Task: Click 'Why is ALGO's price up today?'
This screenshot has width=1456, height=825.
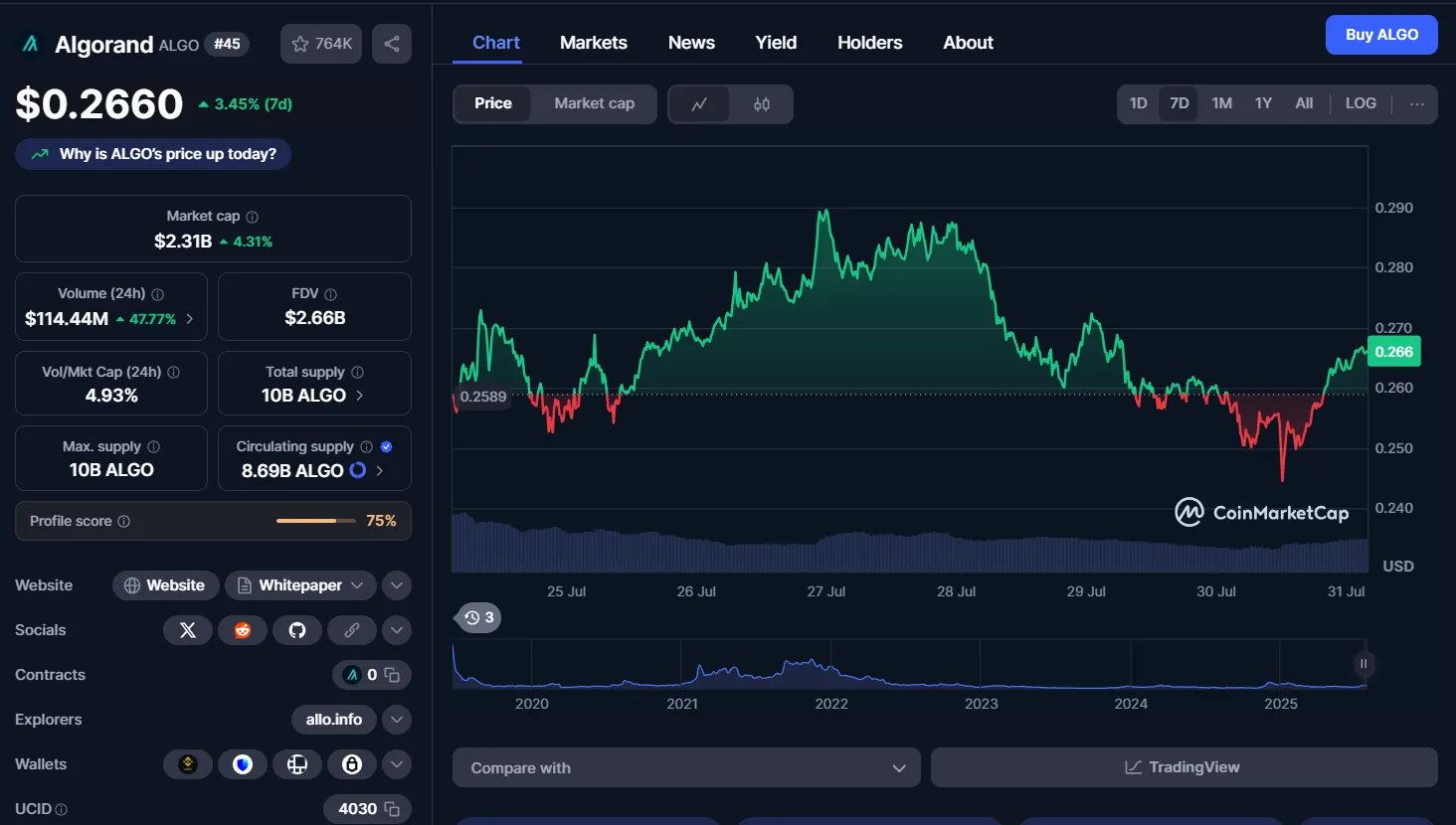Action: pos(153,154)
